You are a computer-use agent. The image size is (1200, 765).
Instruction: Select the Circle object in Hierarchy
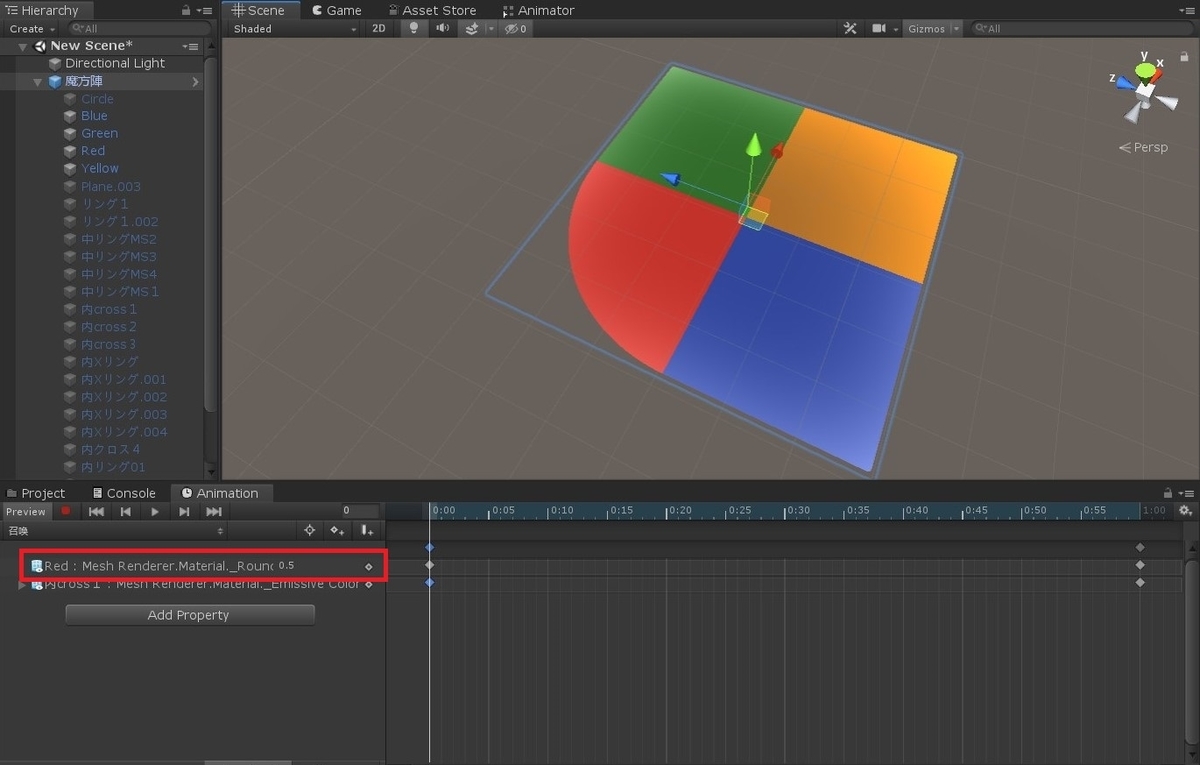tap(97, 99)
